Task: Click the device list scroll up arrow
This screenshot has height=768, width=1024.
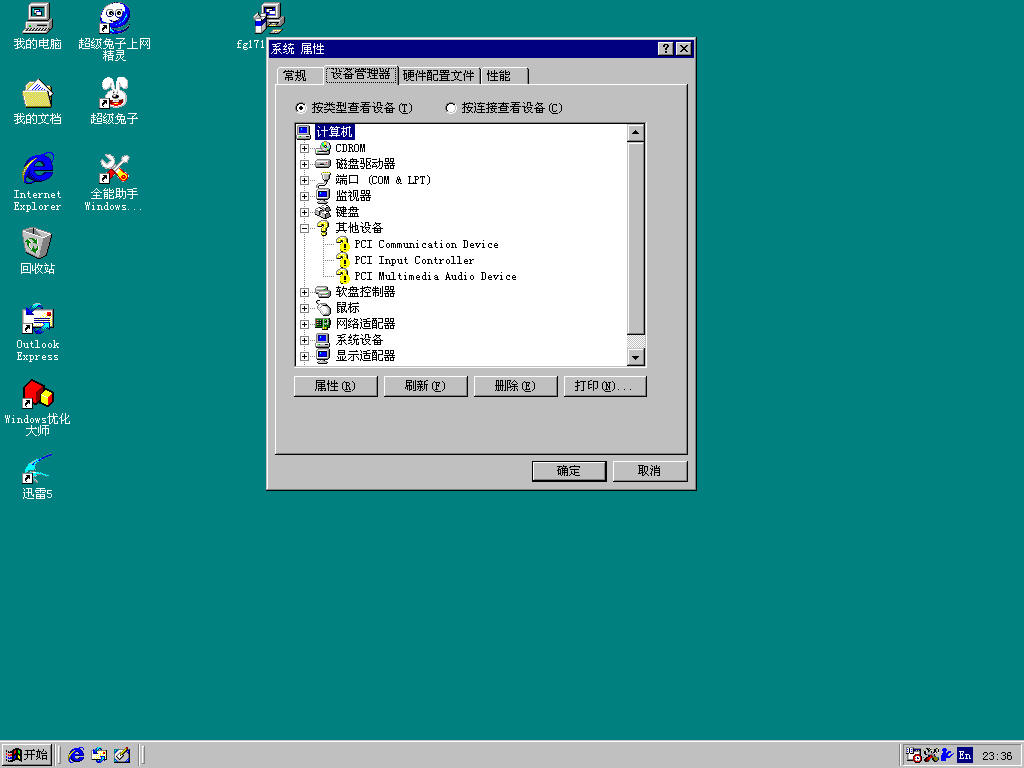Action: click(635, 133)
